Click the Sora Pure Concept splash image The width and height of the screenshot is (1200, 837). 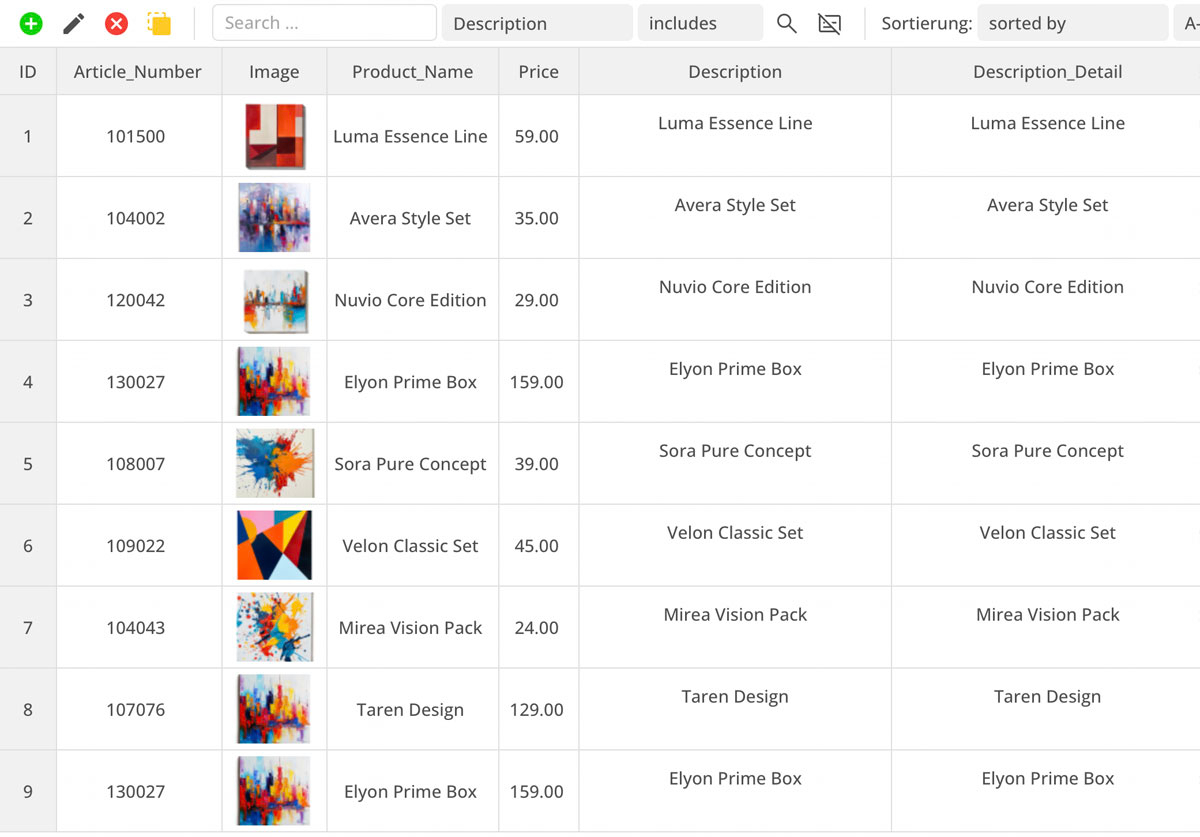[x=274, y=464]
